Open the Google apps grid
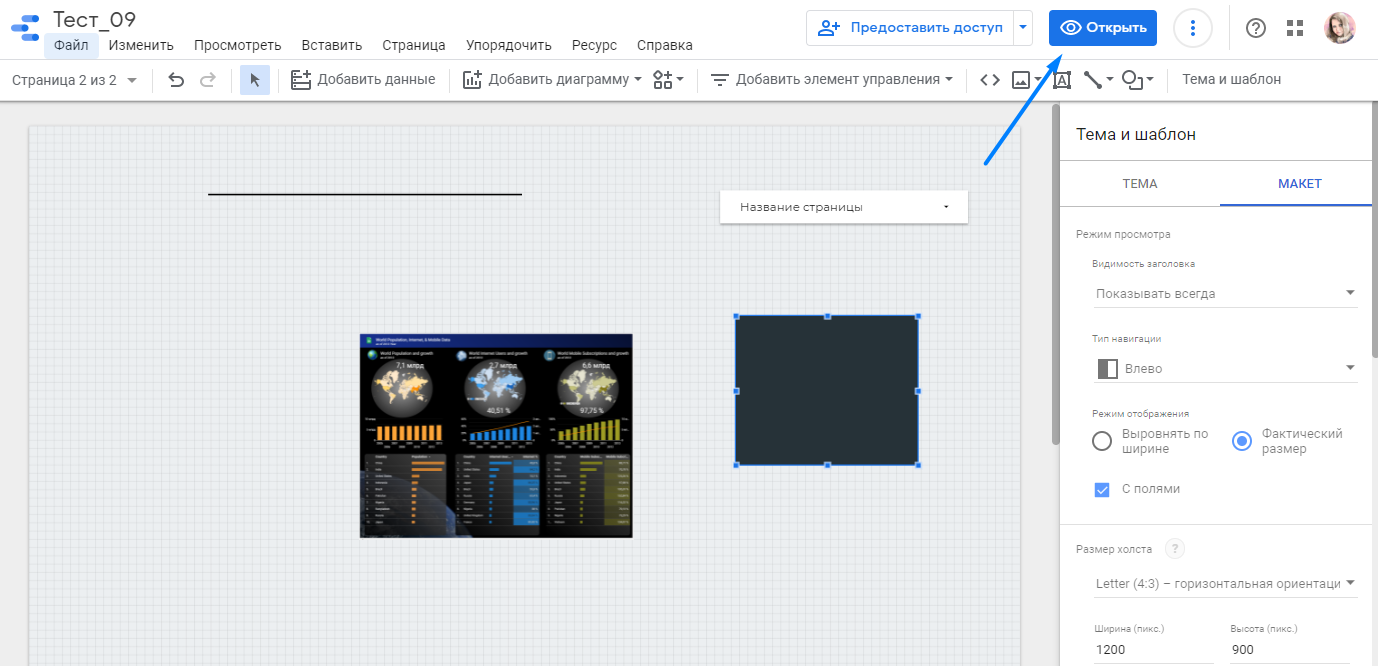This screenshot has height=666, width=1378. pyautogui.click(x=1295, y=28)
